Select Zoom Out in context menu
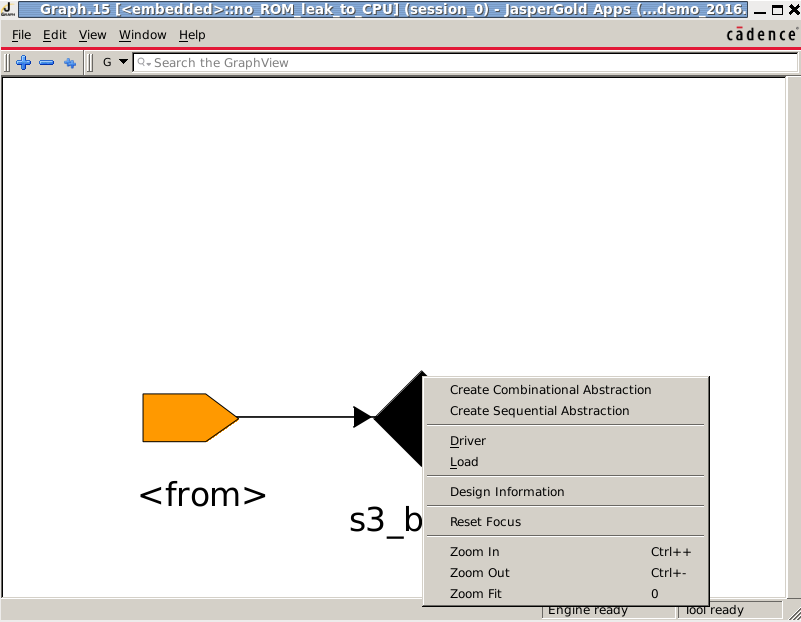801x622 pixels. (x=566, y=573)
